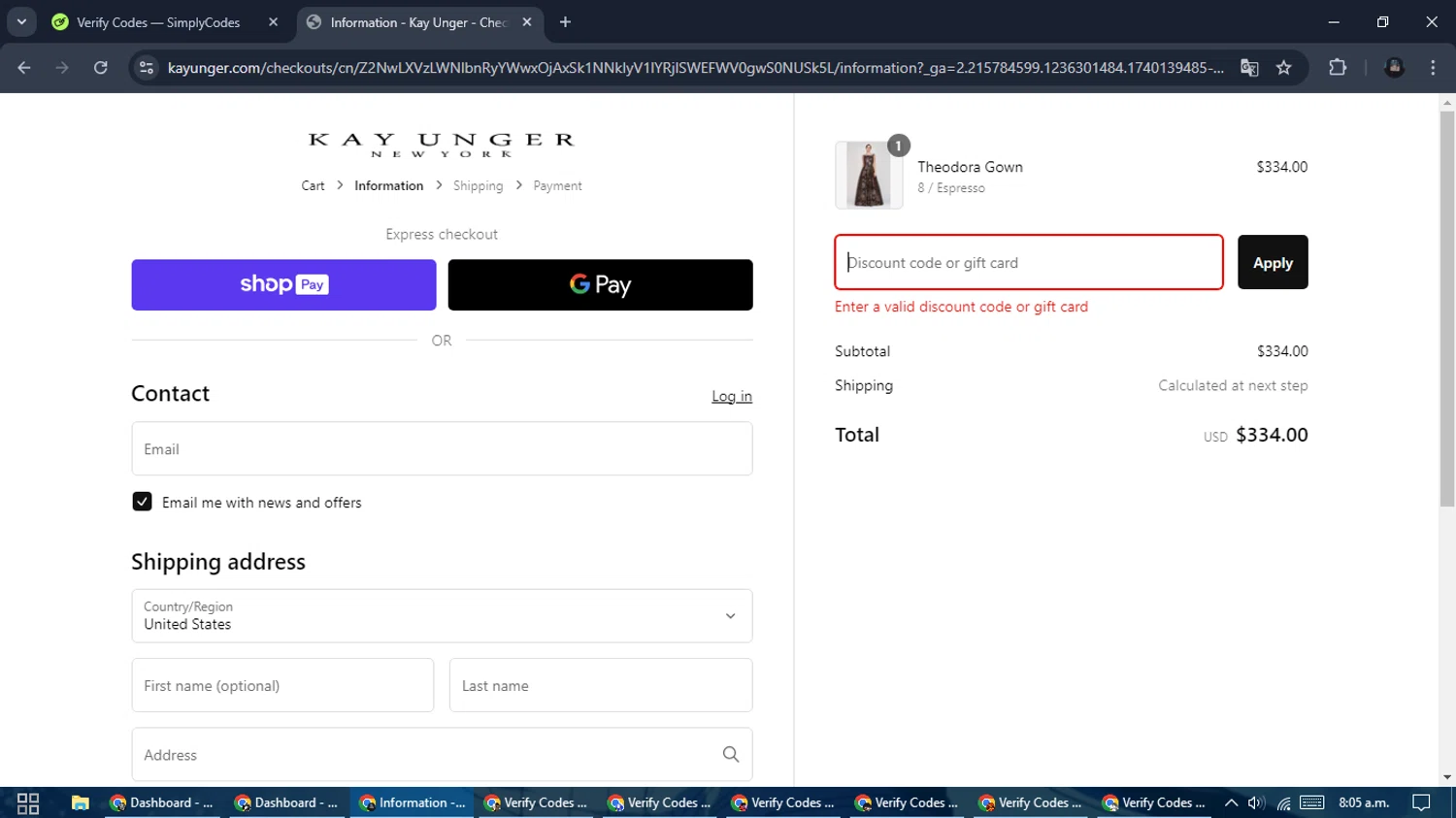Click the Theodora Gown product name
Image resolution: width=1456 pixels, height=818 pixels.
pyautogui.click(x=970, y=167)
